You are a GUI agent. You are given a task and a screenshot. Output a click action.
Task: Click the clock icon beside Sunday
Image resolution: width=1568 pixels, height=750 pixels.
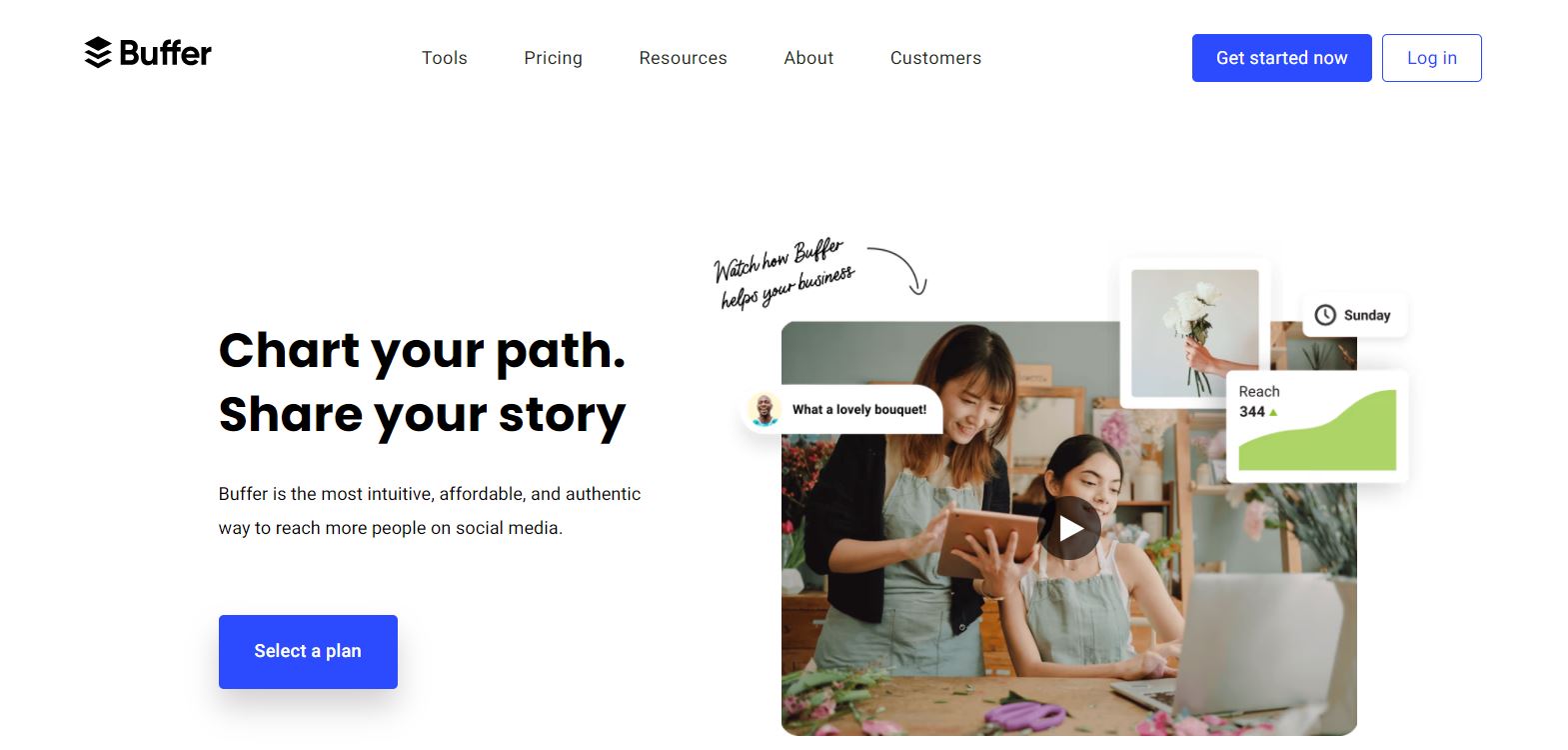pos(1325,315)
